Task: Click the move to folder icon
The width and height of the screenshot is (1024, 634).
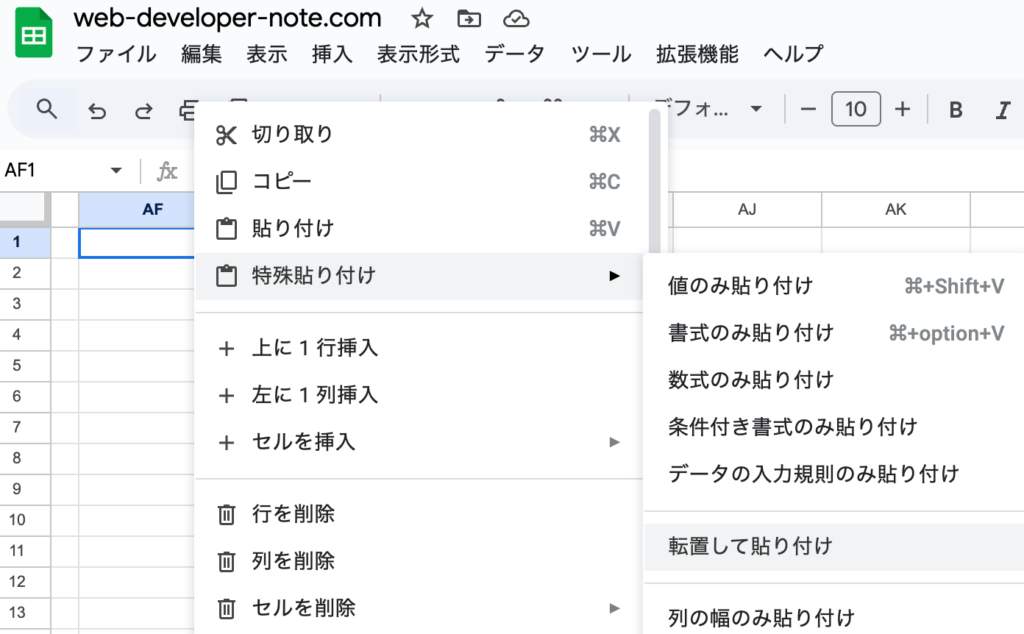Action: tap(467, 19)
